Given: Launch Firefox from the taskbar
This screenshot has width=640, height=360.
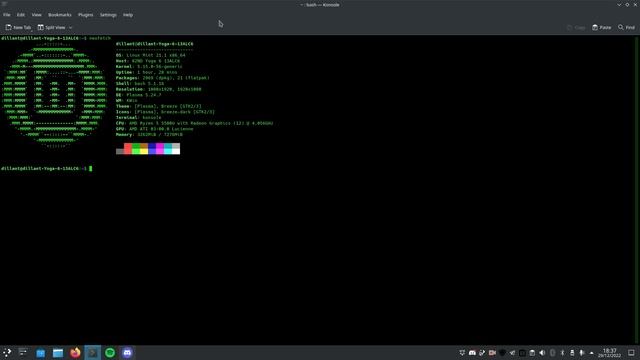Looking at the screenshot, I should pyautogui.click(x=75, y=352).
